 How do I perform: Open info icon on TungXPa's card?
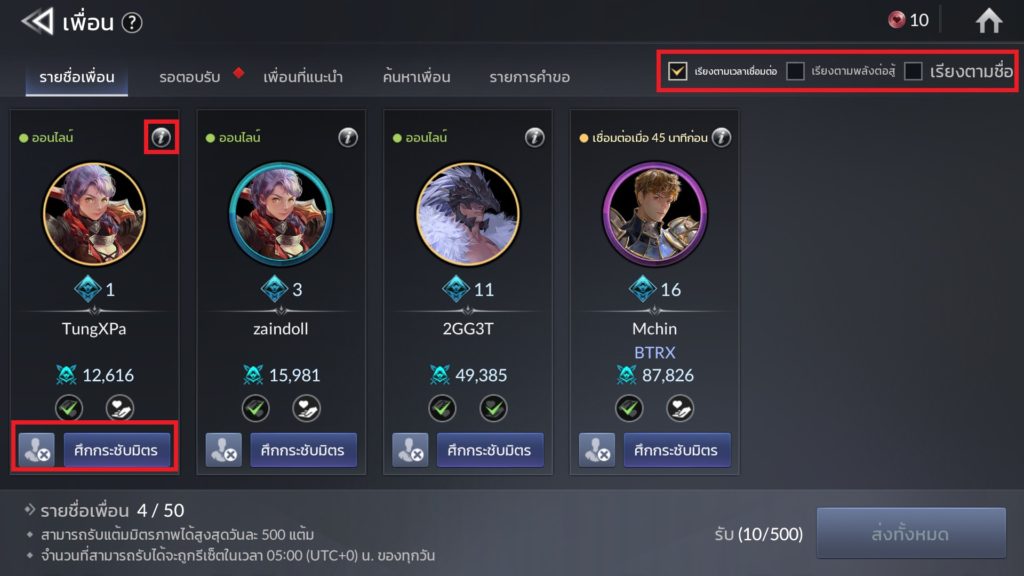pyautogui.click(x=161, y=137)
